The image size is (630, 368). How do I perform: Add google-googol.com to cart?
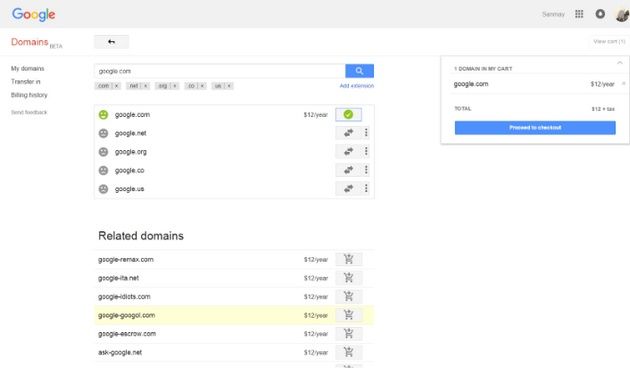pyautogui.click(x=349, y=315)
